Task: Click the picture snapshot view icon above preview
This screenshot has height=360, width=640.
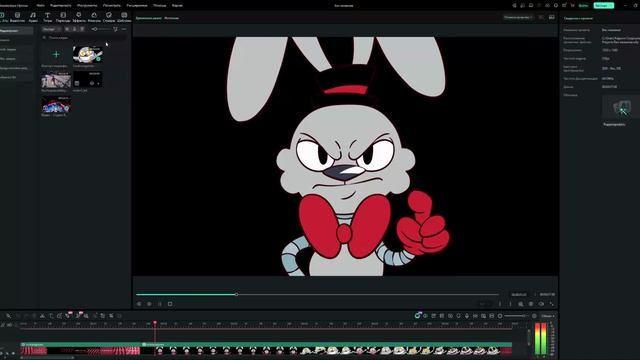Action: pyautogui.click(x=551, y=18)
